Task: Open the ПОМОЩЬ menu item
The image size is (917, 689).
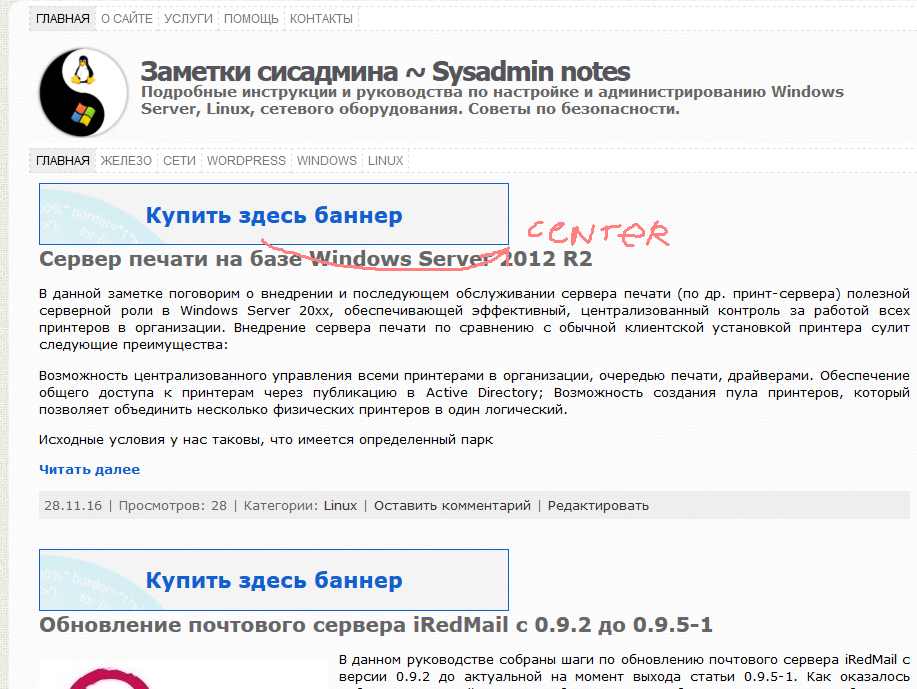Action: pos(251,19)
